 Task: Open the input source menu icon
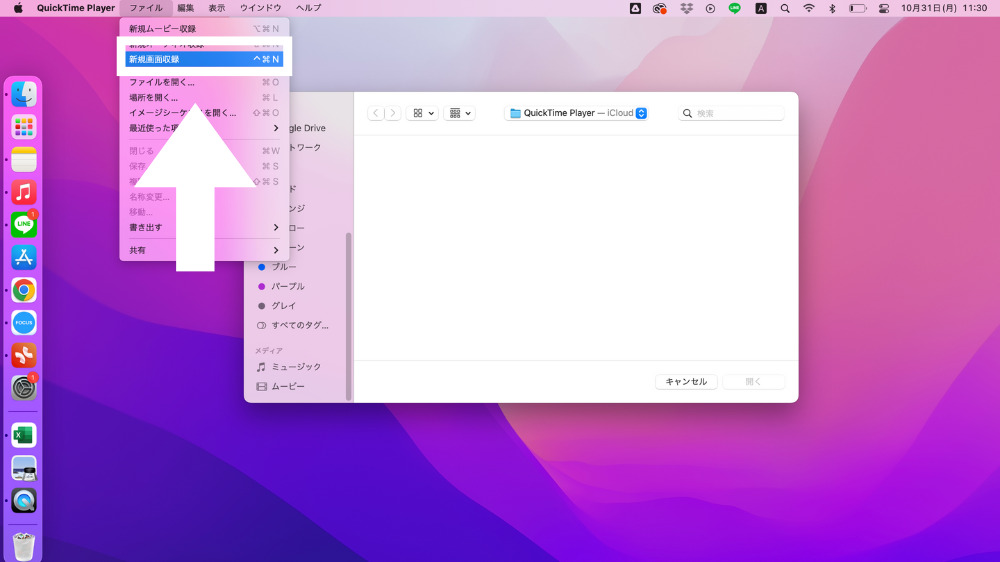coord(761,8)
